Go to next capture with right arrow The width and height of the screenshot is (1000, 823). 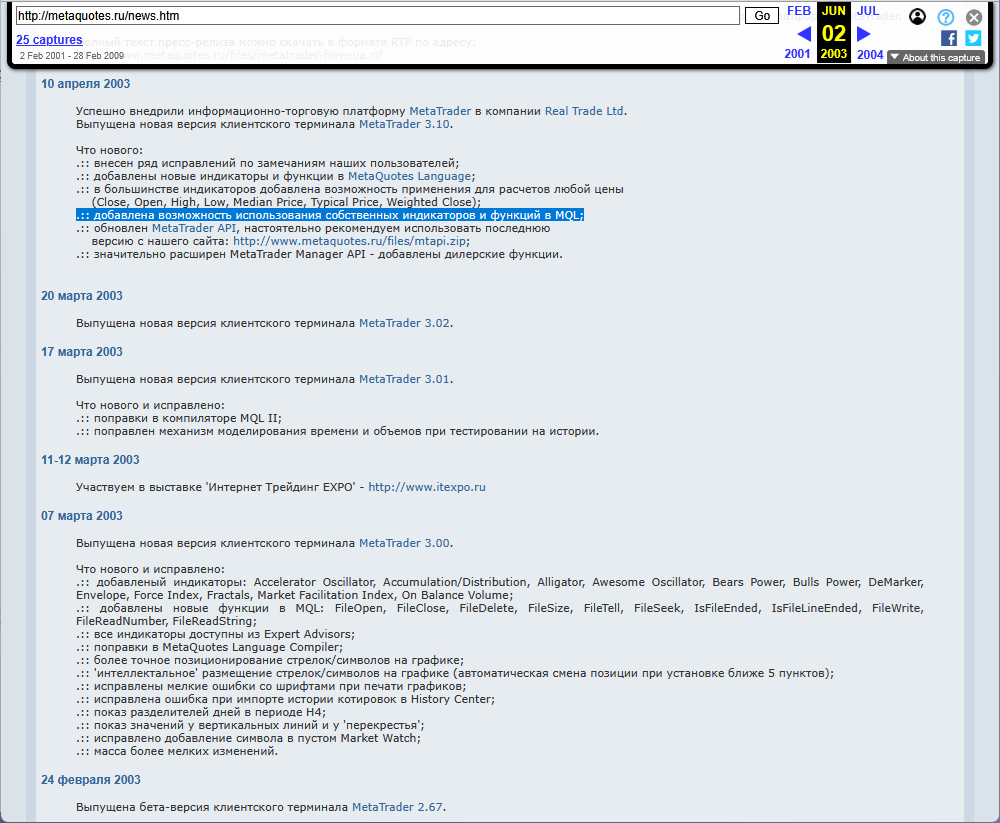pyautogui.click(x=864, y=34)
